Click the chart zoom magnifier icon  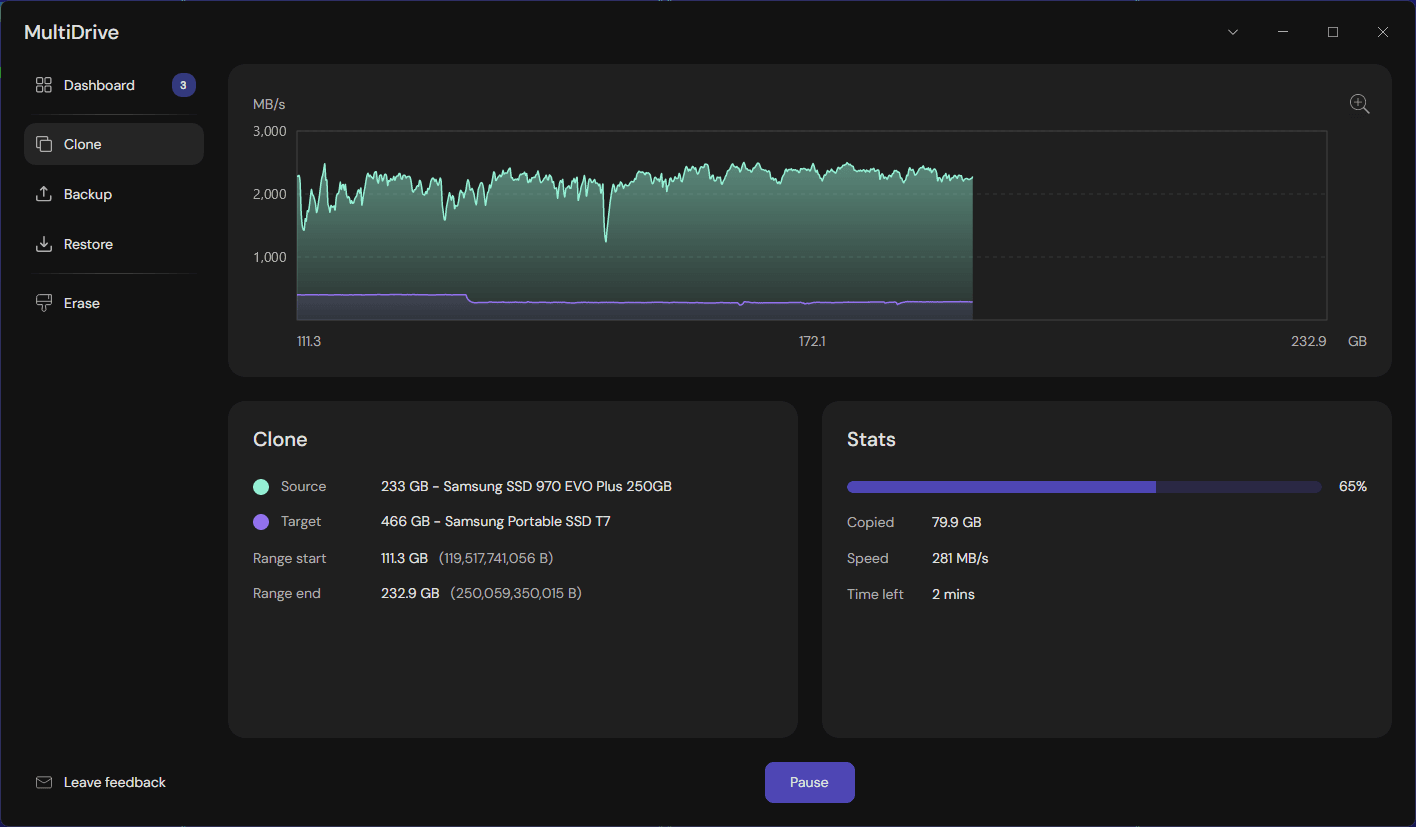pos(1359,103)
